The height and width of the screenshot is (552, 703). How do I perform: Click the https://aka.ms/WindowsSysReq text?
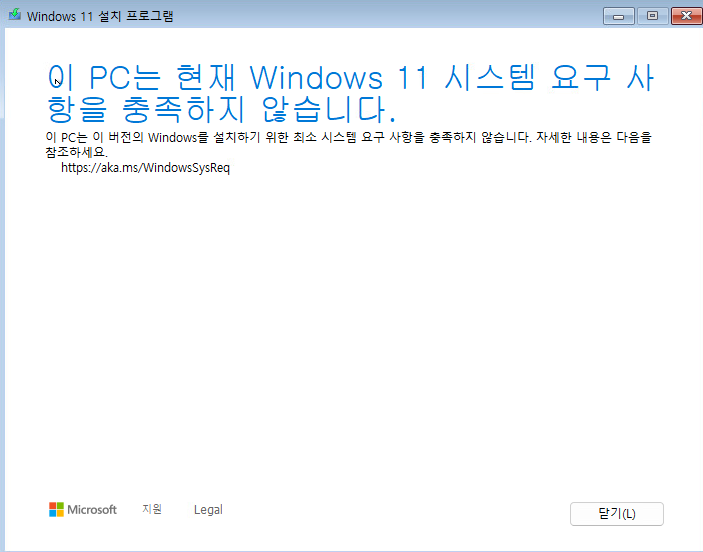click(145, 168)
